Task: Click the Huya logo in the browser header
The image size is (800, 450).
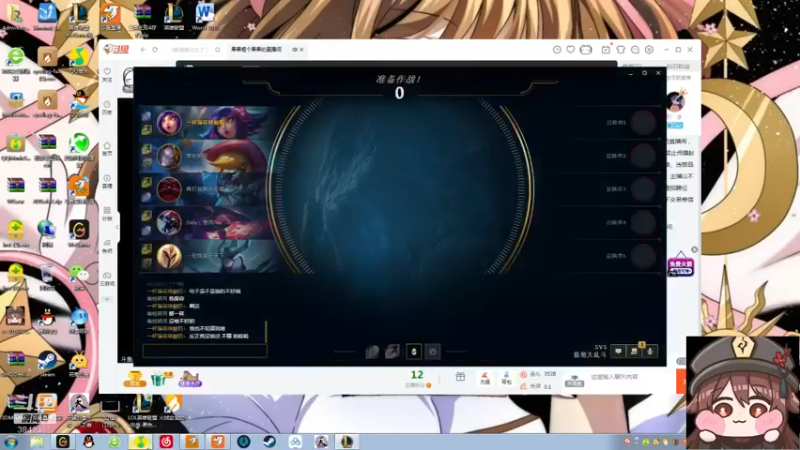Action: coord(116,49)
